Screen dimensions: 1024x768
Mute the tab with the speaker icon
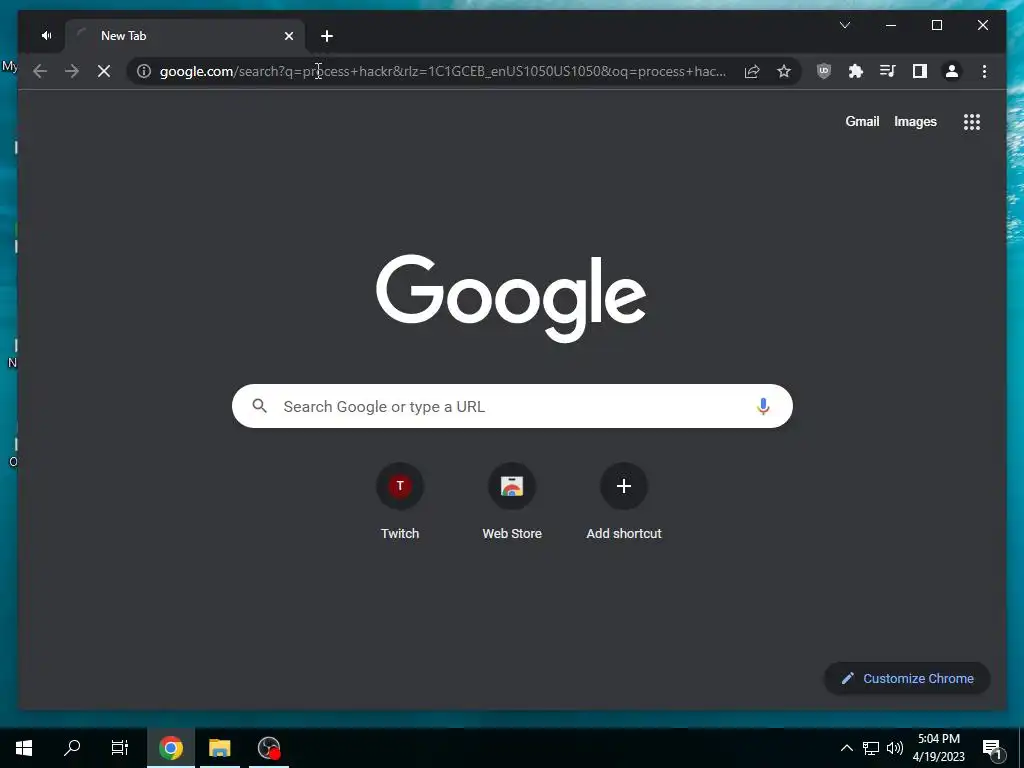tap(46, 36)
